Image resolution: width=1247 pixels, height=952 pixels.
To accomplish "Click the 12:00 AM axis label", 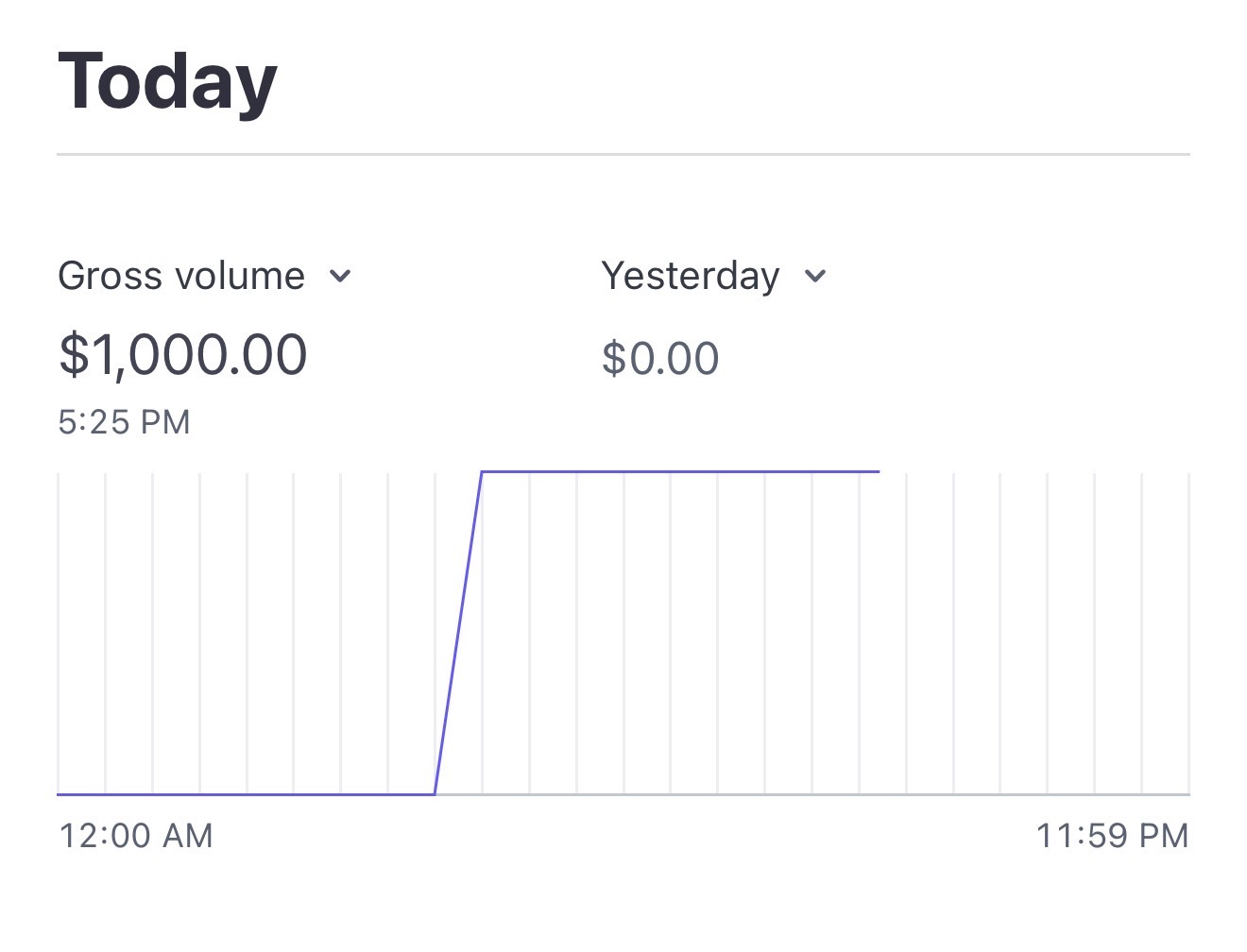I will point(136,836).
